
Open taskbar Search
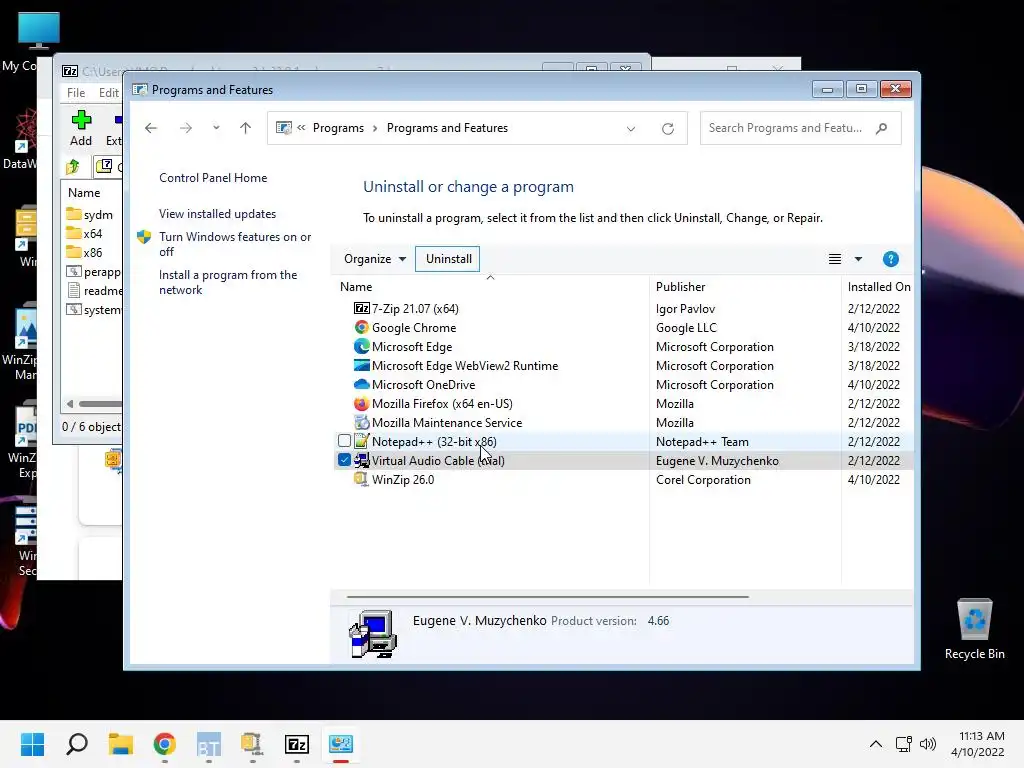(77, 744)
